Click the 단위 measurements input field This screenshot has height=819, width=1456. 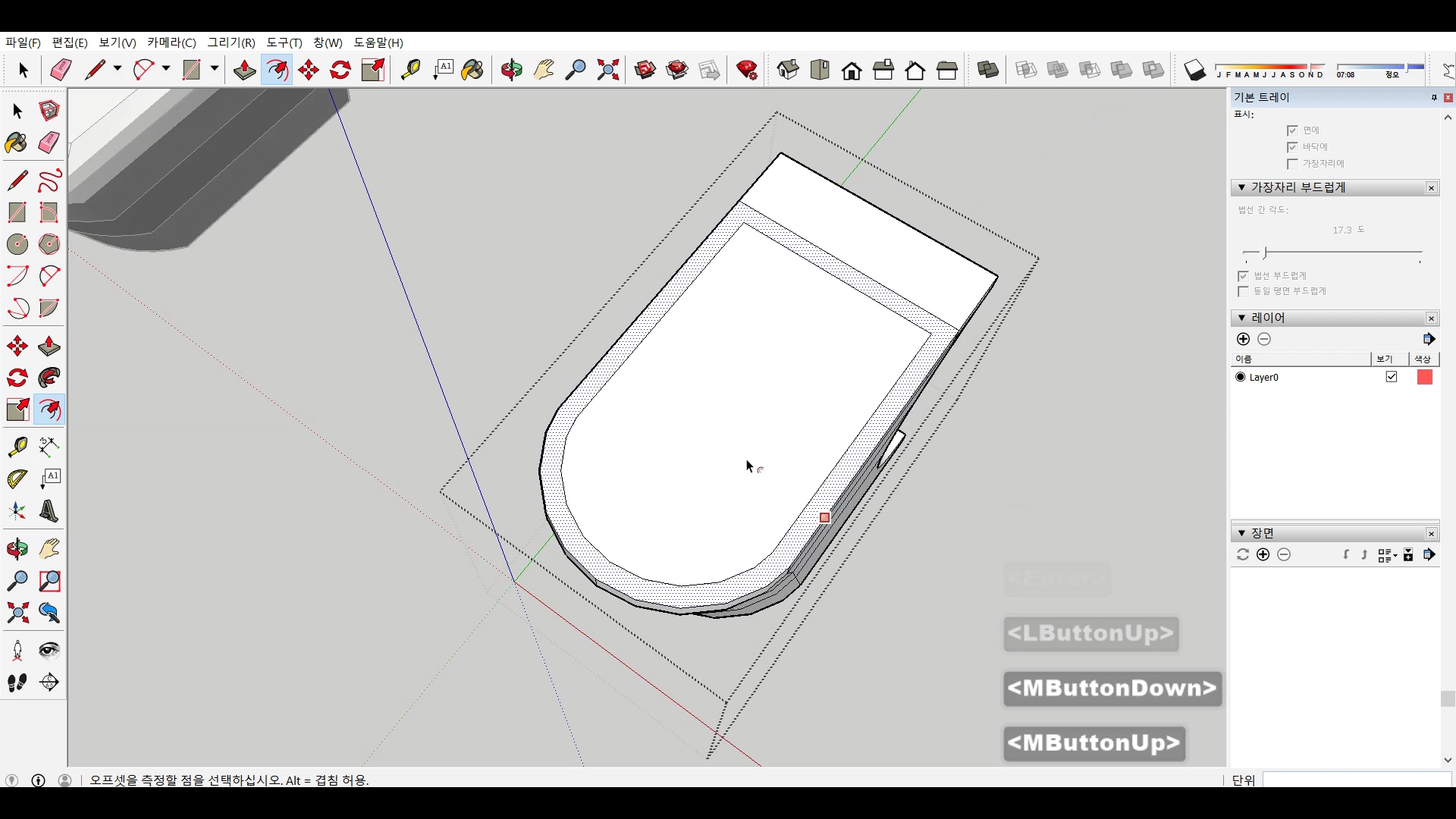click(x=1356, y=780)
